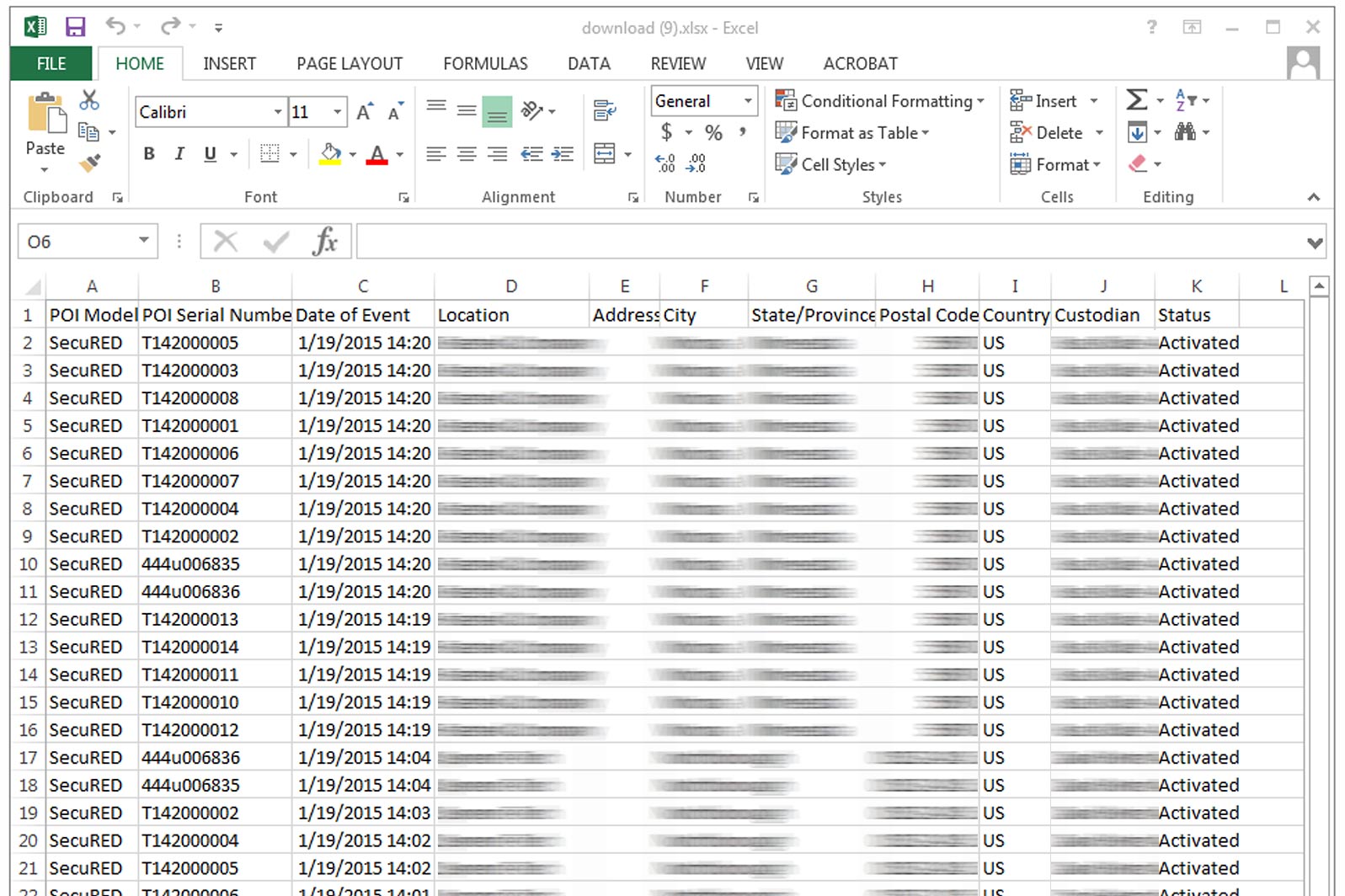Toggle Italic formatting
This screenshot has height=896, width=1345.
(179, 153)
